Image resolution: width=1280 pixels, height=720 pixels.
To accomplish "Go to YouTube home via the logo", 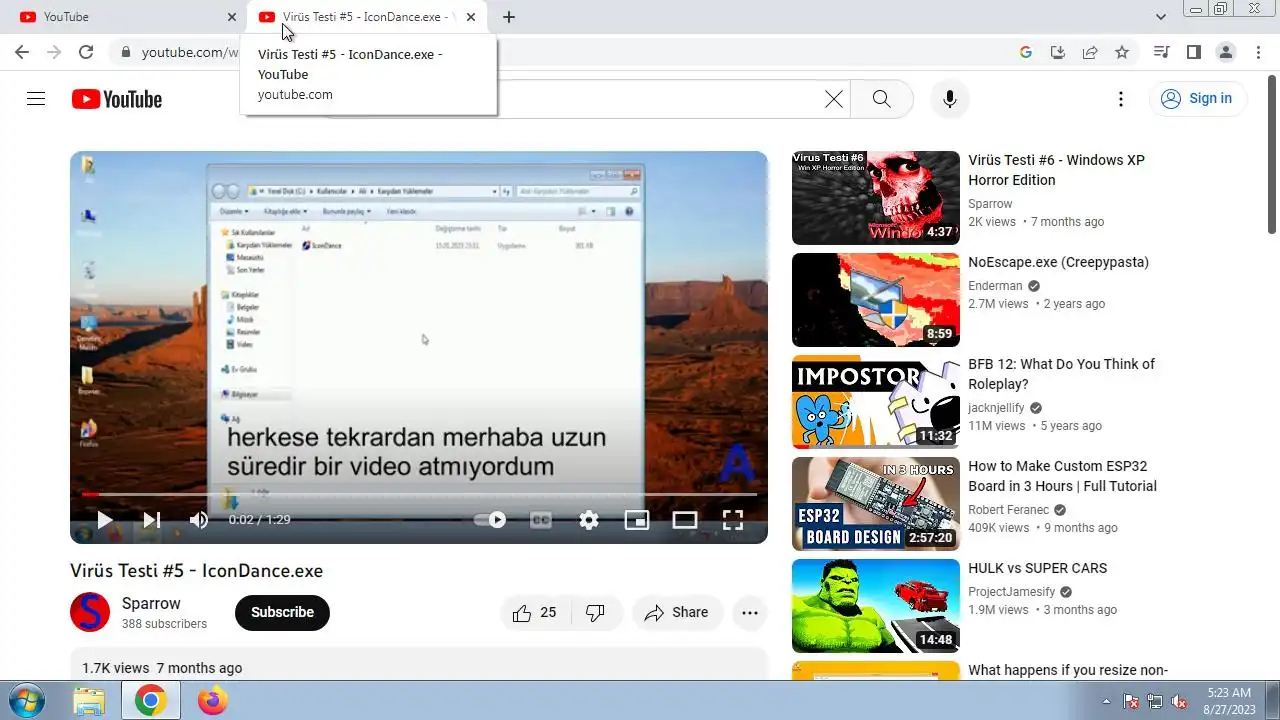I will point(117,99).
